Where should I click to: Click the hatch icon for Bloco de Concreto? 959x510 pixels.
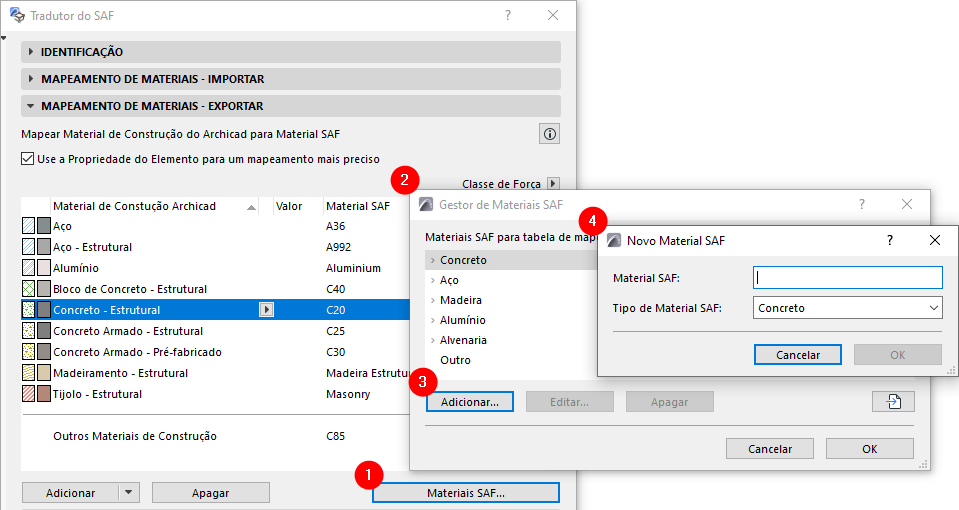(x=28, y=289)
